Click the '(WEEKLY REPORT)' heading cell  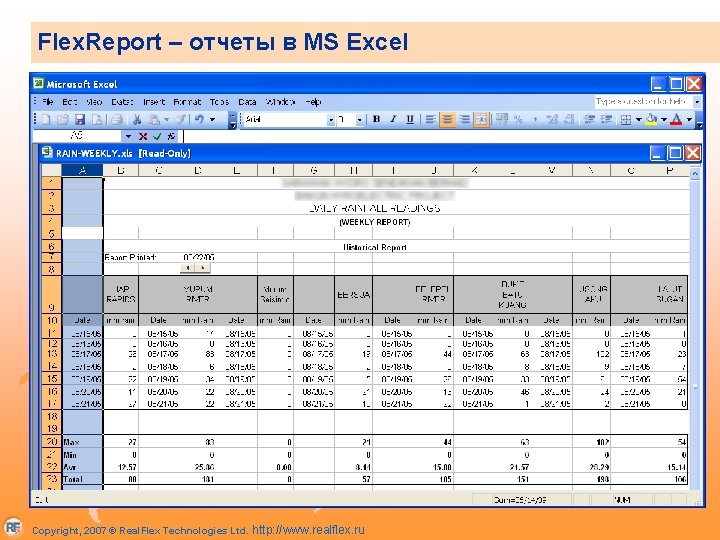pos(375,222)
